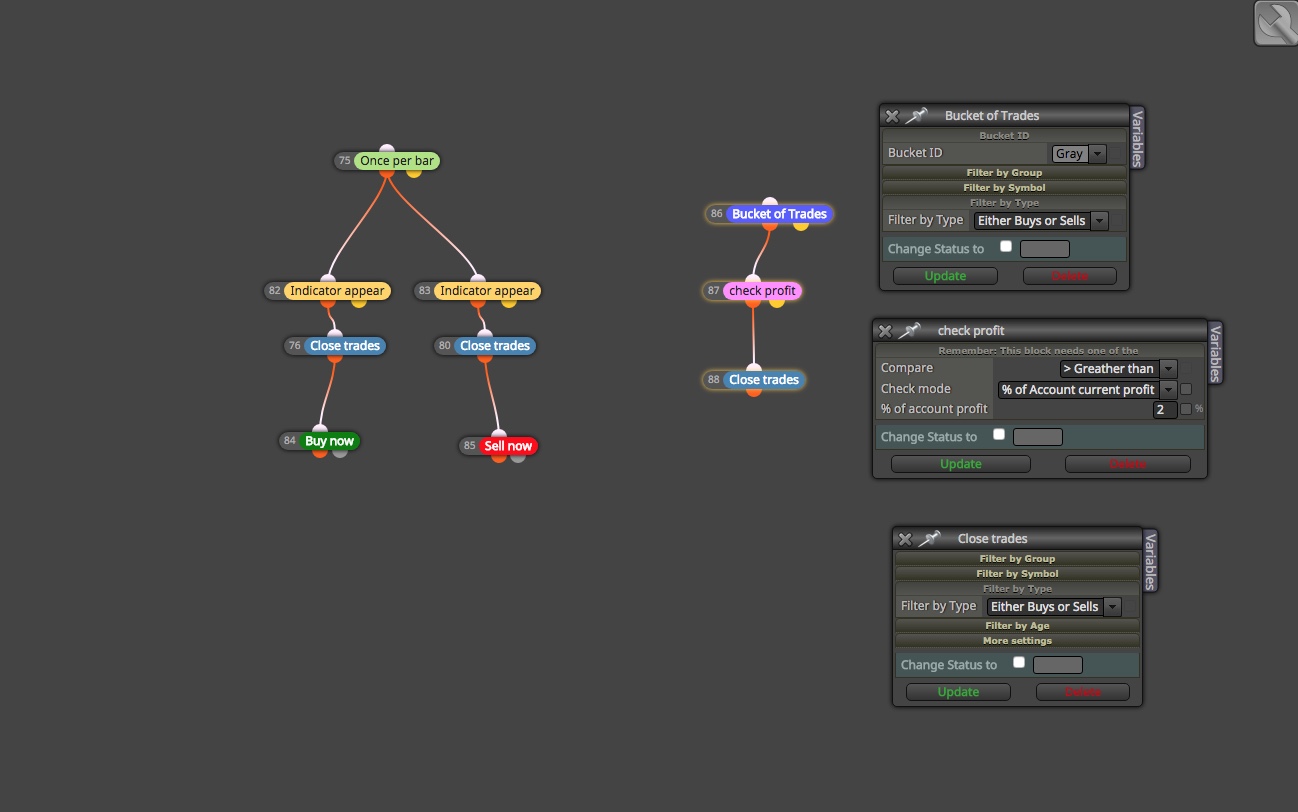The height and width of the screenshot is (812, 1298).
Task: Click orange output dot of Once per bar
Action: [387, 172]
